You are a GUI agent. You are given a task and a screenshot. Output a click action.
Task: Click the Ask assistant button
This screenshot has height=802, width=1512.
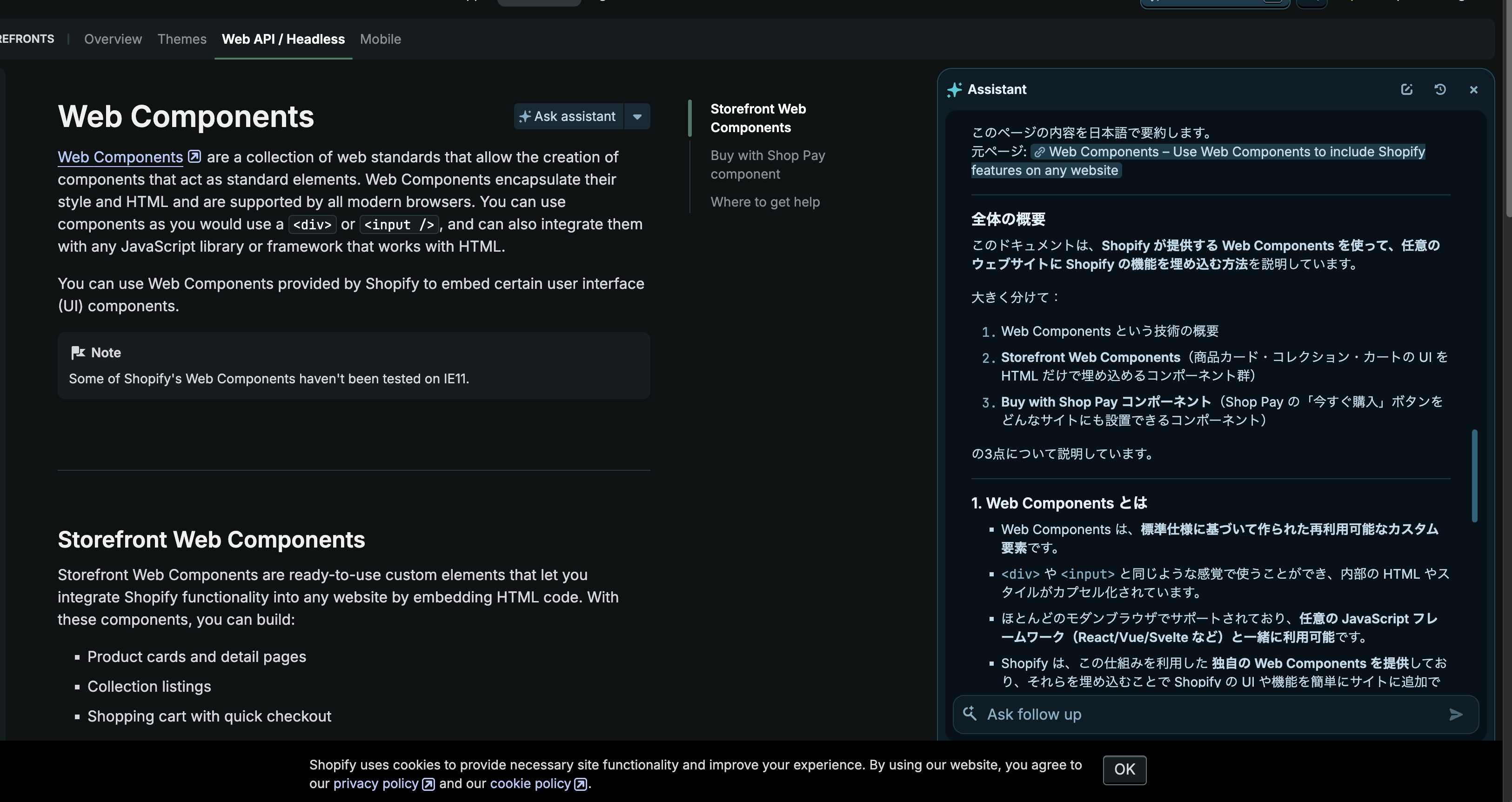tap(568, 116)
